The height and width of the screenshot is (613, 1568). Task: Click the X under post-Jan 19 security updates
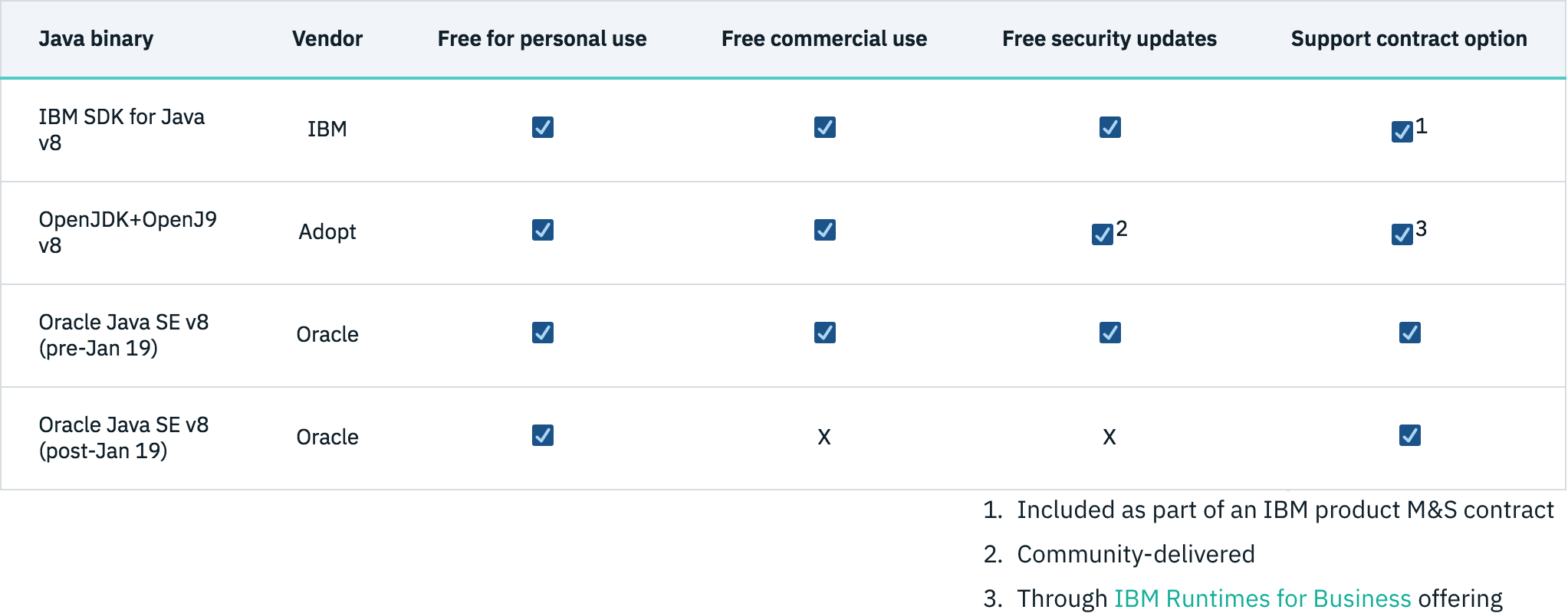coord(1109,437)
